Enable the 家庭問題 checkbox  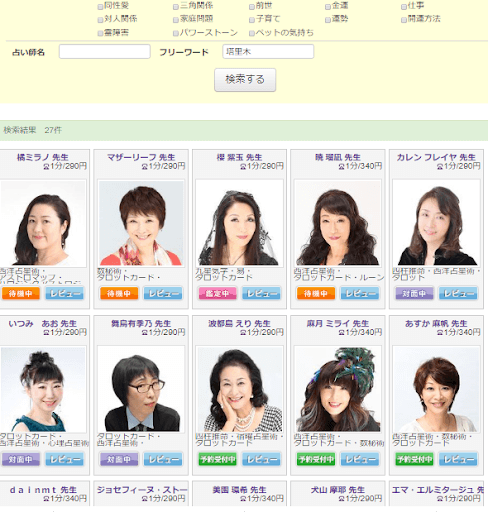point(176,20)
